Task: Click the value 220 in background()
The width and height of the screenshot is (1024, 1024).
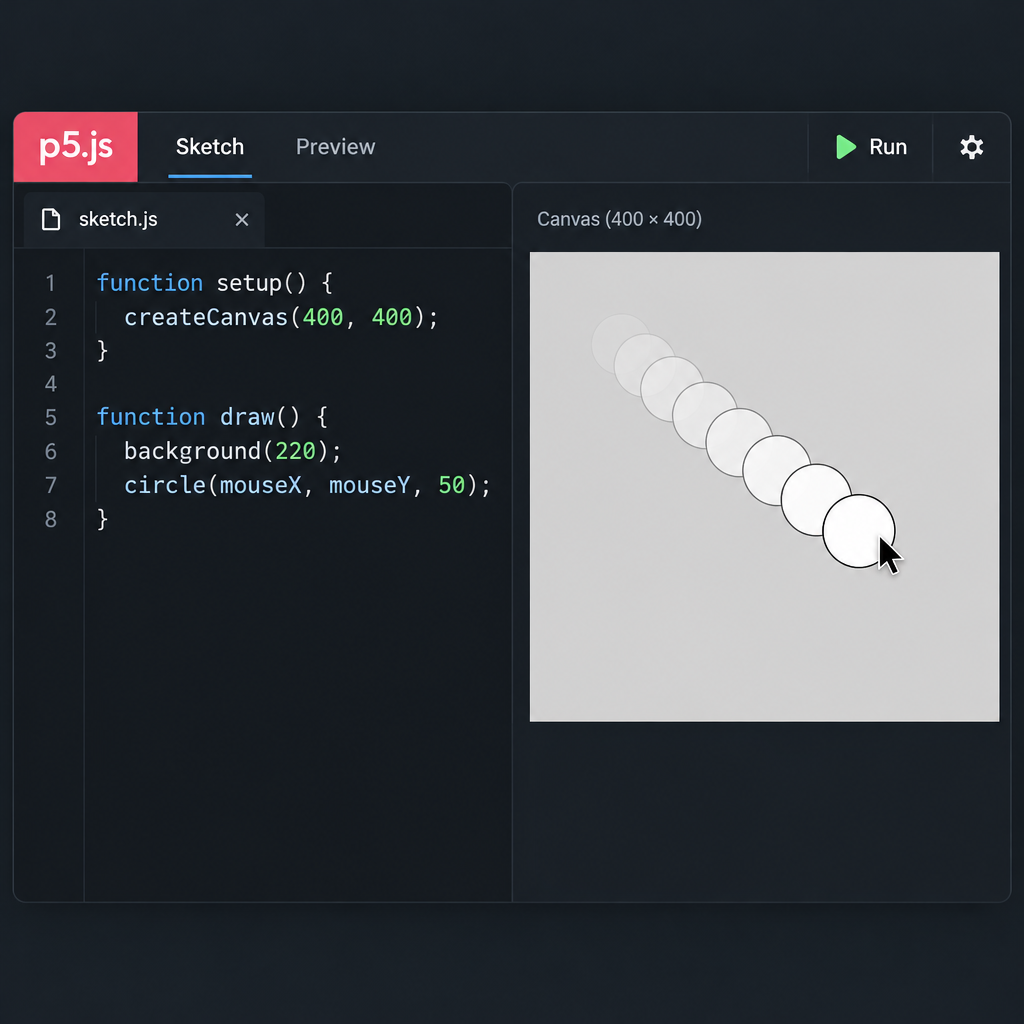Action: [x=295, y=451]
